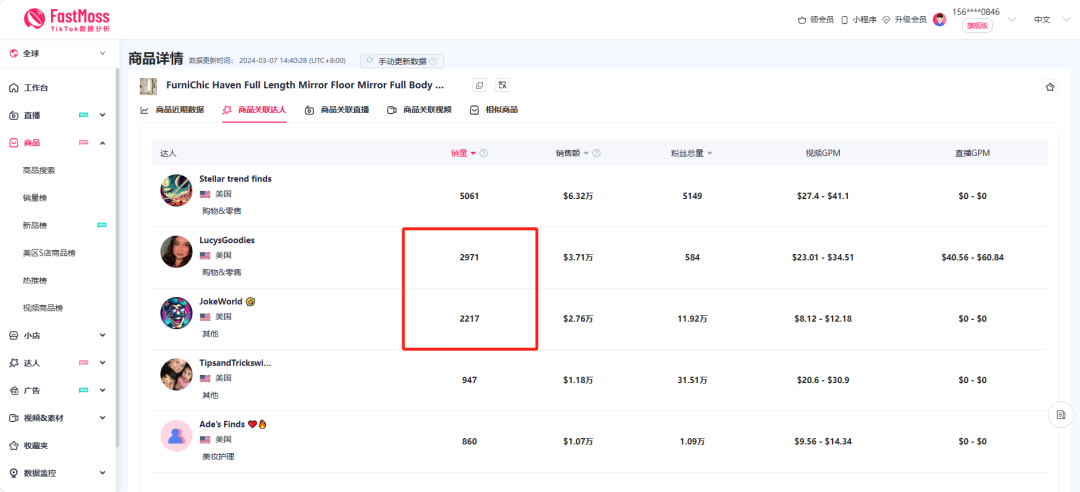Click the help icon next to 销售额 column
Viewport: 1080px width, 492px height.
pyautogui.click(x=597, y=153)
